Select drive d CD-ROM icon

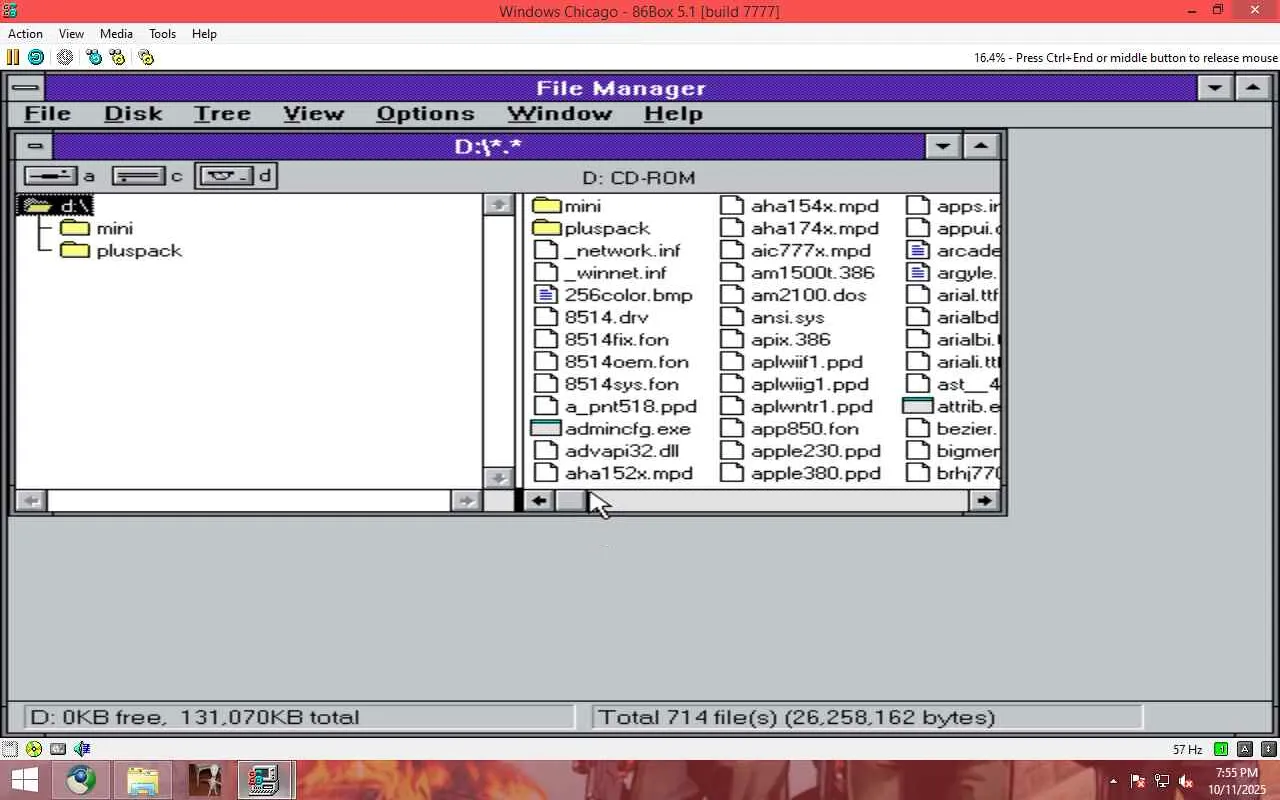point(225,176)
